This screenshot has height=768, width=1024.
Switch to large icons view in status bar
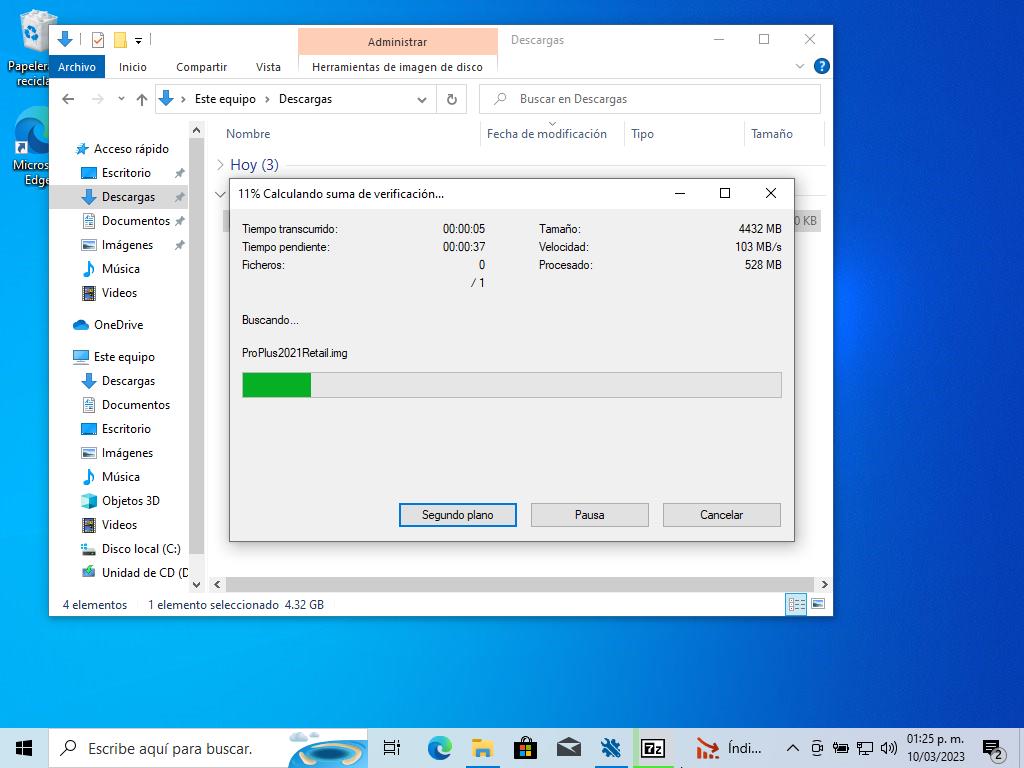(x=818, y=604)
